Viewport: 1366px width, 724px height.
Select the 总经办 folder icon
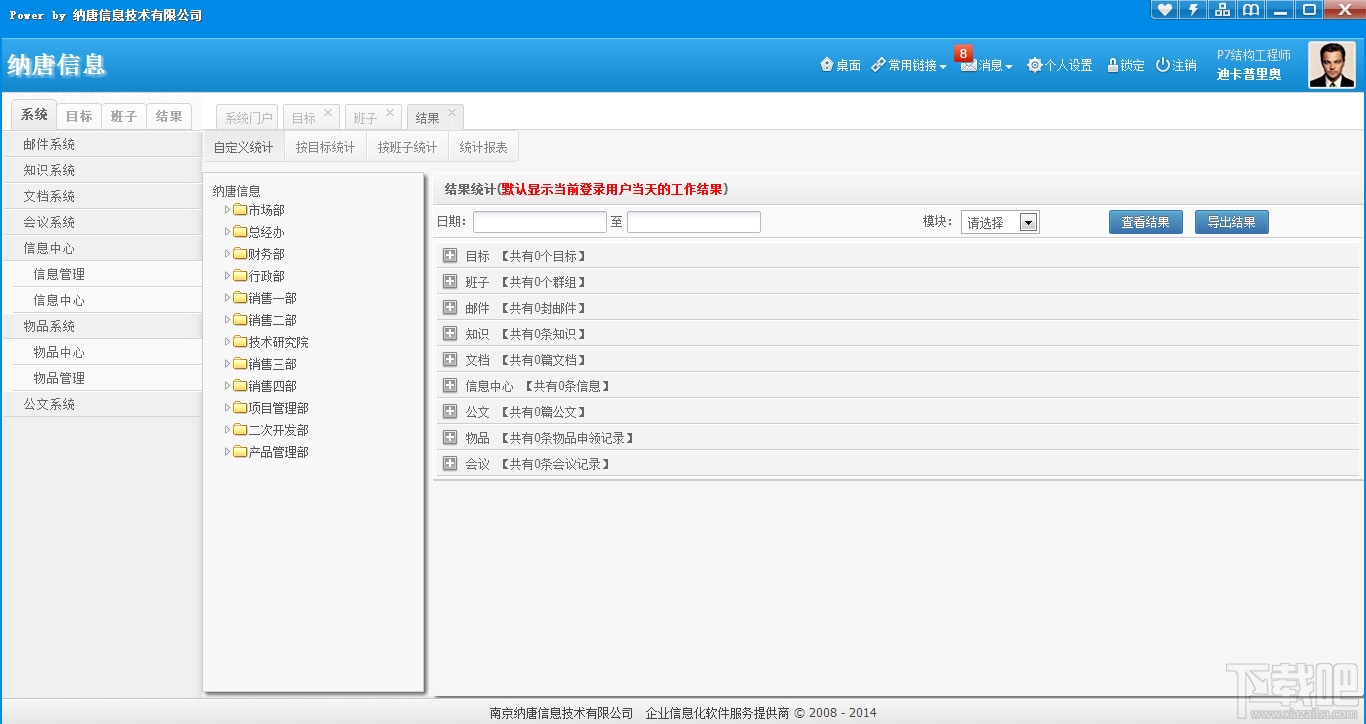coord(240,232)
